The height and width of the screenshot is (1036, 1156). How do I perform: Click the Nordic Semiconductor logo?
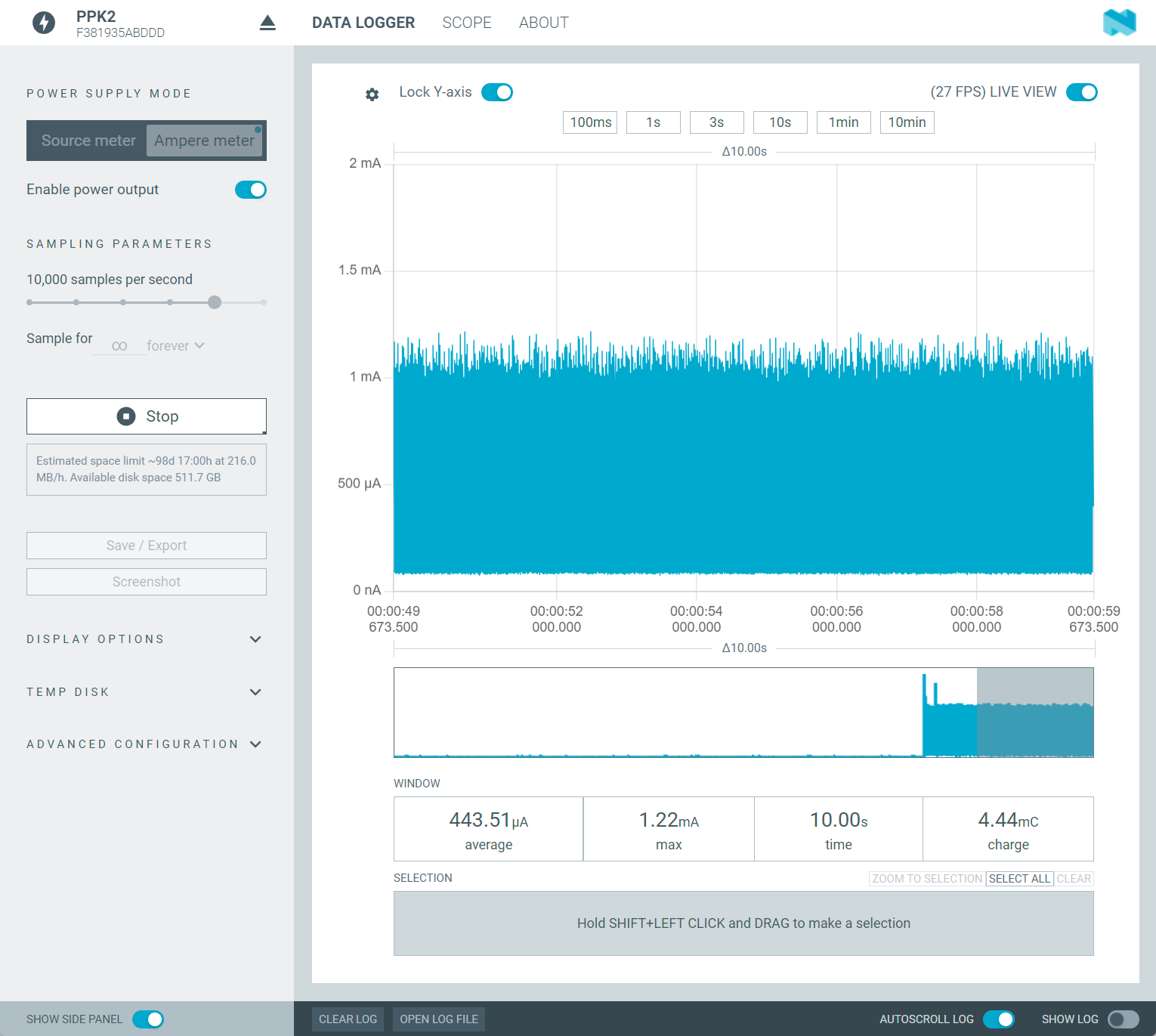(x=1119, y=23)
